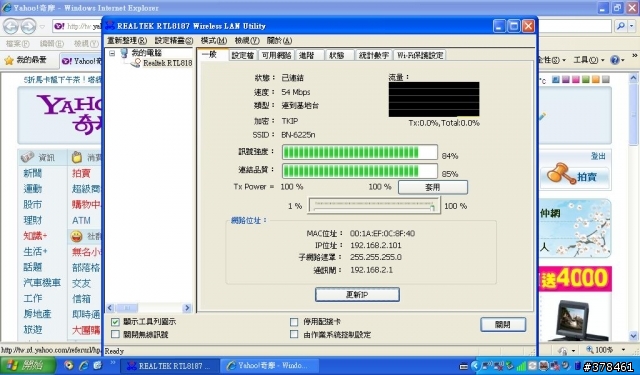This screenshot has height=375, width=640.
Task: Open the 編輯(E) menu in Internet Explorer
Action: 51,43
